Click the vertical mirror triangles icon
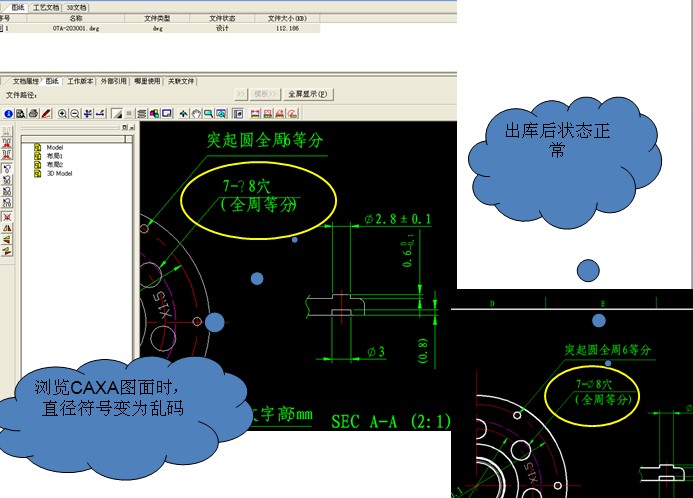693x498 pixels. pyautogui.click(x=7, y=240)
